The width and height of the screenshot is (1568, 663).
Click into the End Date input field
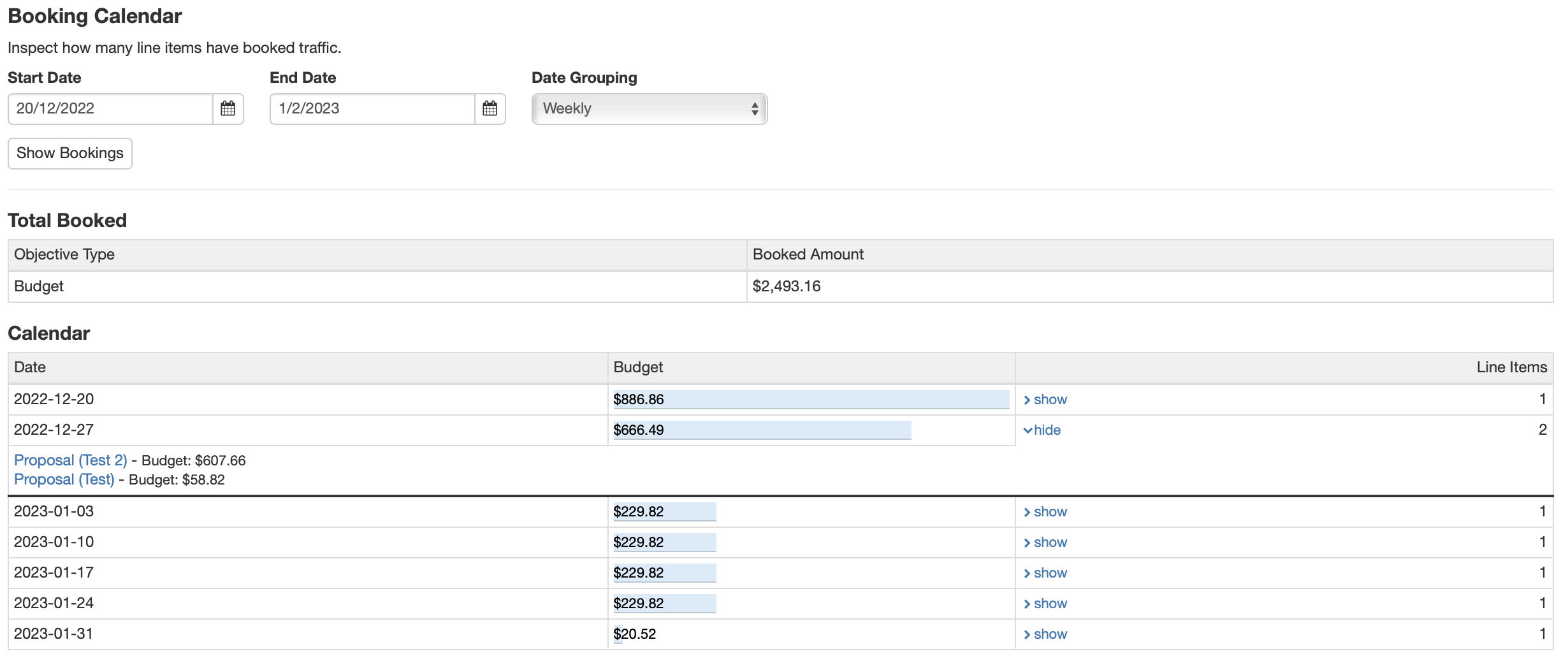pyautogui.click(x=372, y=109)
